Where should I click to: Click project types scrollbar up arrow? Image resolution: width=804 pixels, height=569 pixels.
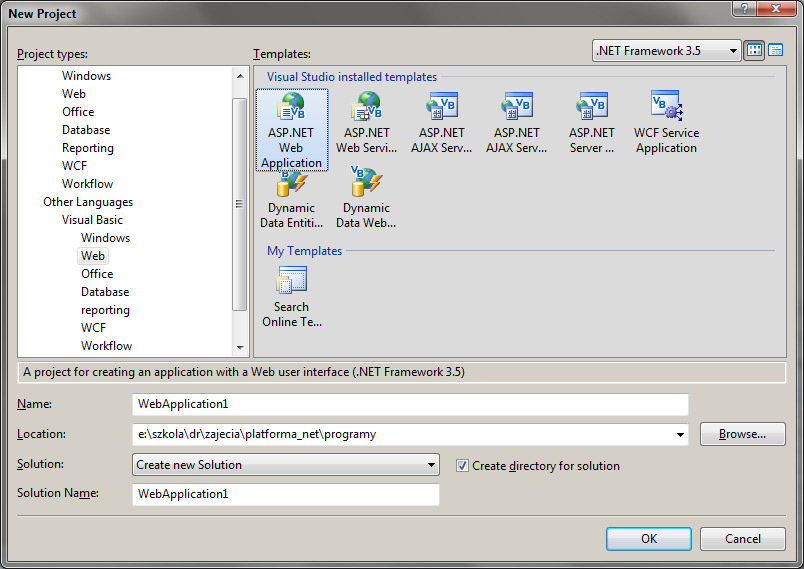click(240, 76)
